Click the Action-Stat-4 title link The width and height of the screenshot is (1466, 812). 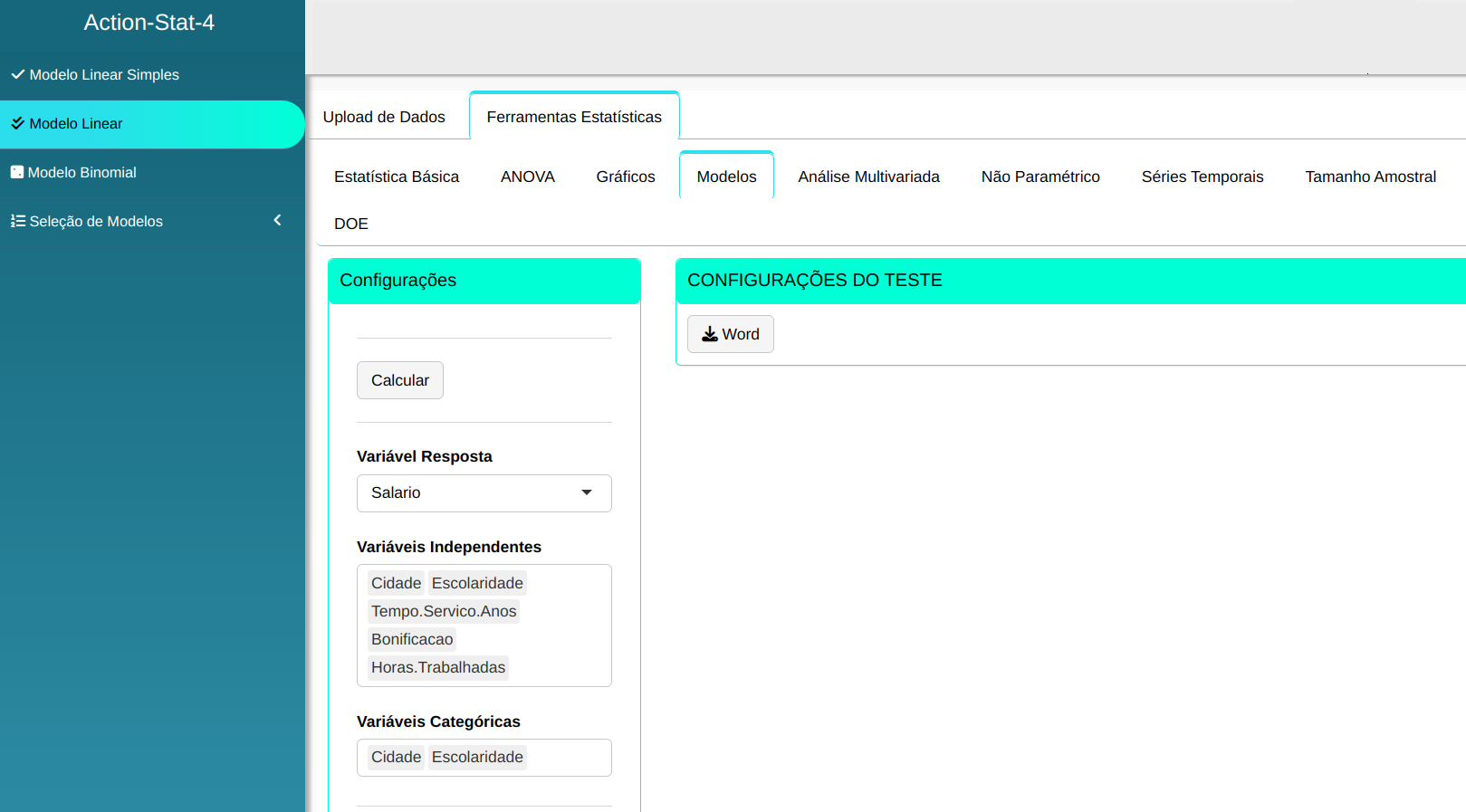coord(149,23)
